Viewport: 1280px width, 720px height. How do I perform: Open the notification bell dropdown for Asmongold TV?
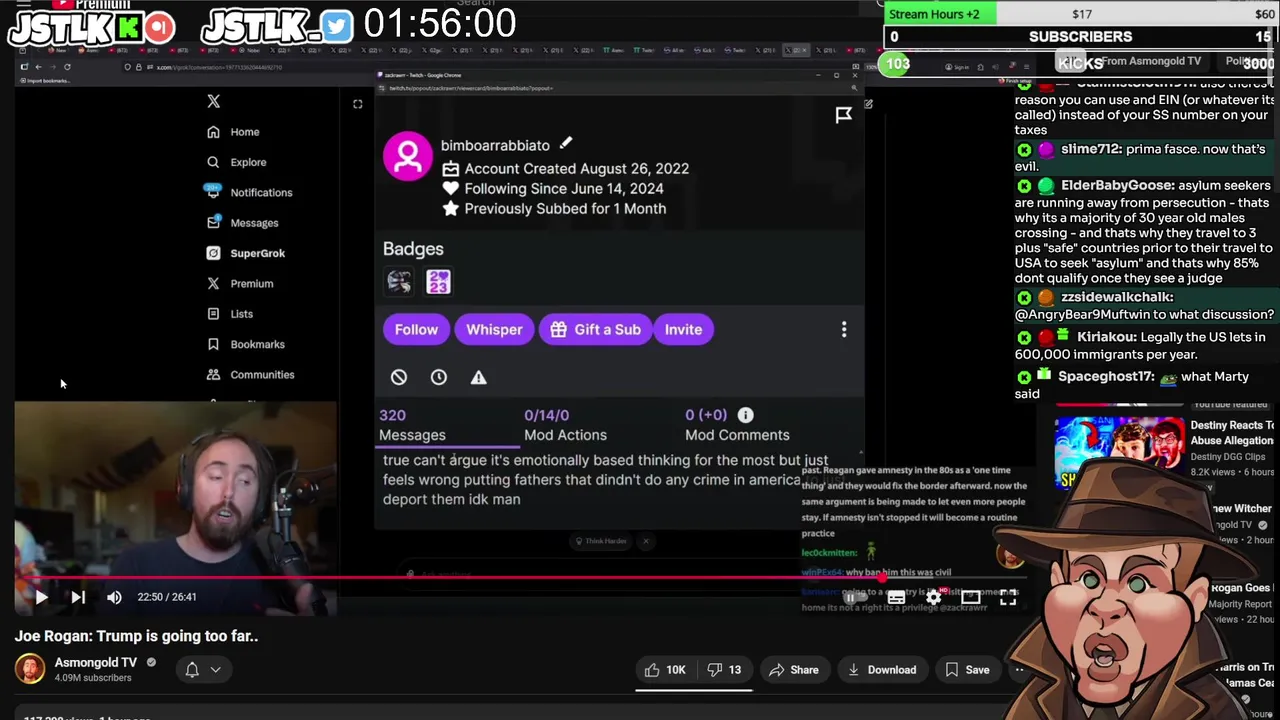202,670
